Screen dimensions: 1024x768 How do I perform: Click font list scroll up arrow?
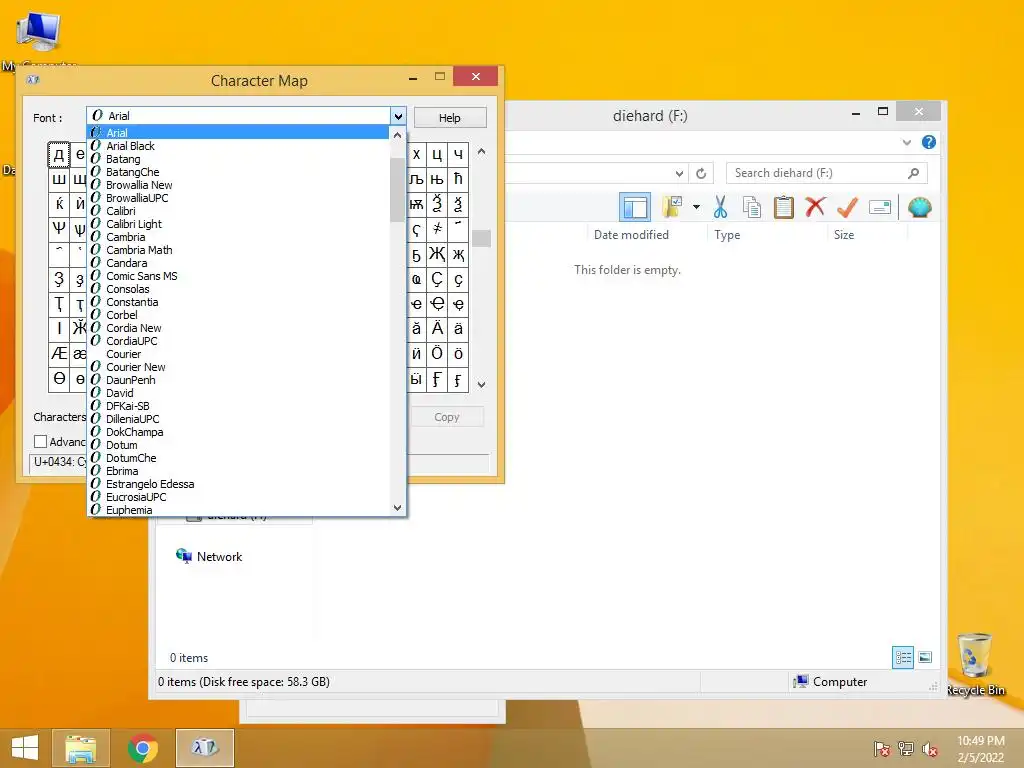(397, 135)
